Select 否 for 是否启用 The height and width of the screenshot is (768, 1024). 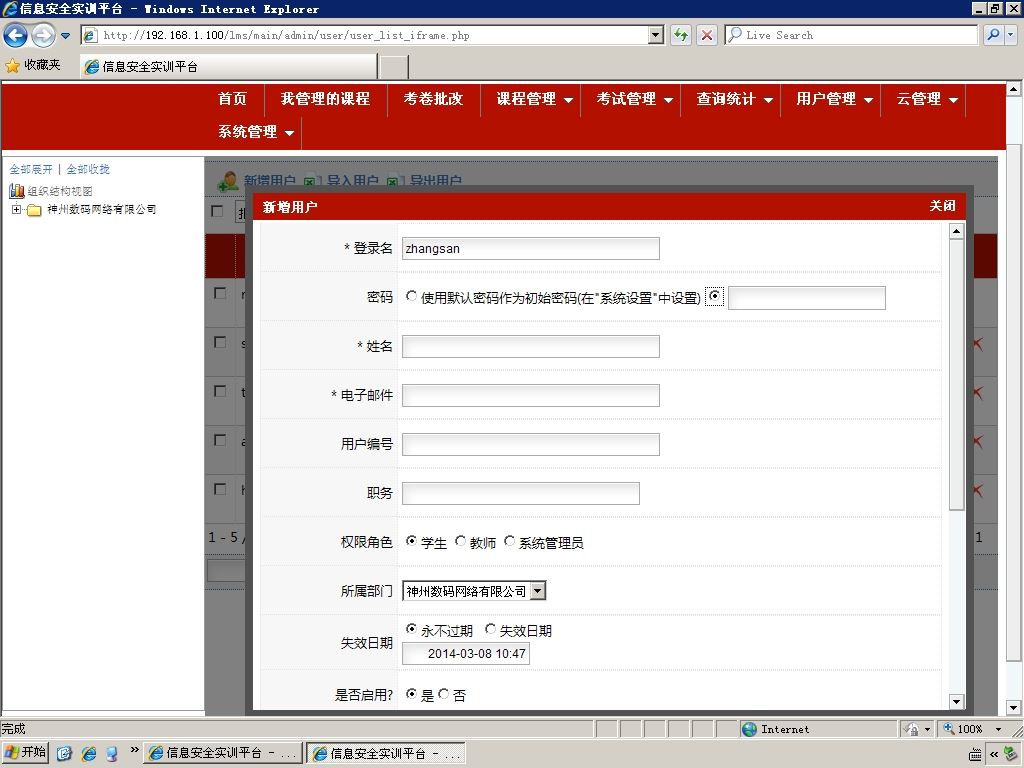click(444, 694)
